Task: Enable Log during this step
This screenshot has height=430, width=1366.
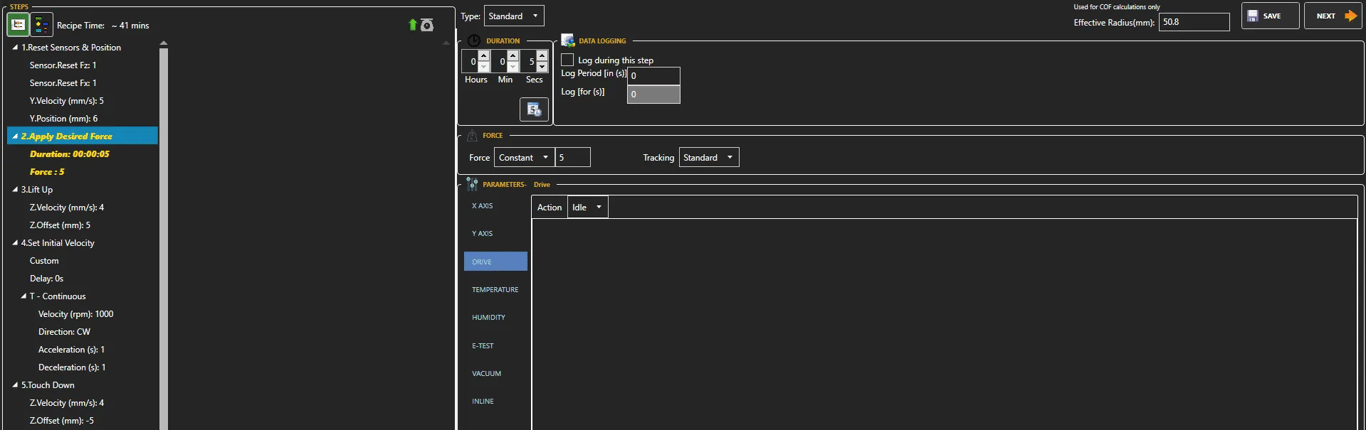Action: (x=567, y=60)
